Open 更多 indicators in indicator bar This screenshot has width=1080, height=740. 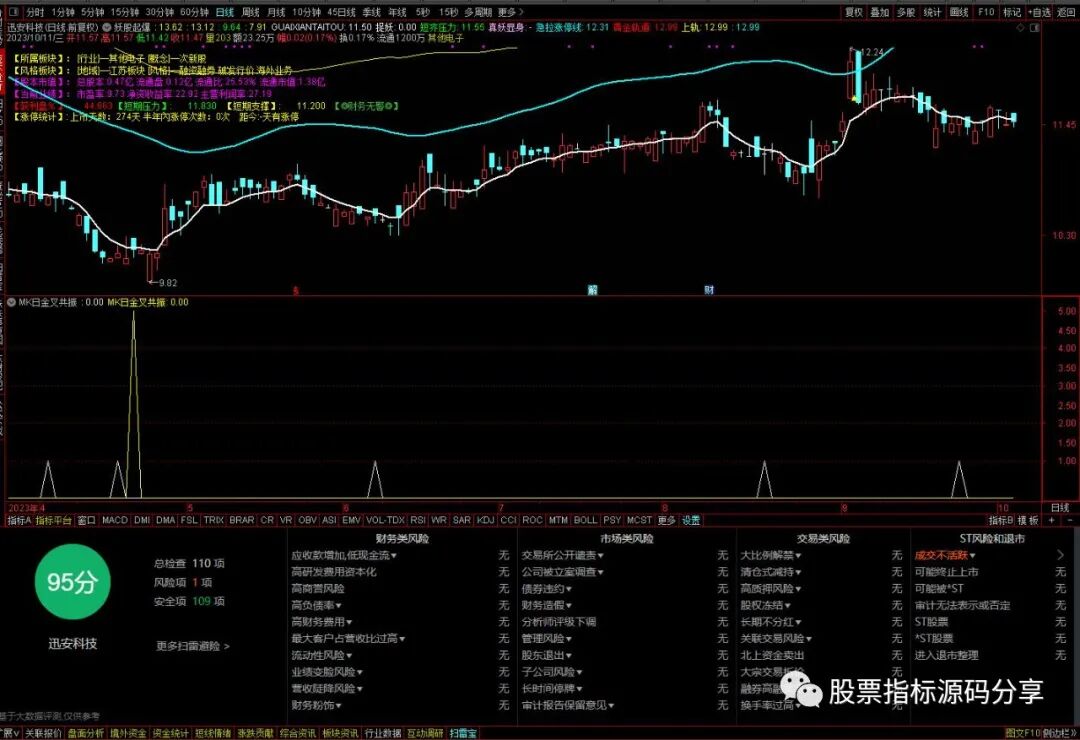pos(667,520)
